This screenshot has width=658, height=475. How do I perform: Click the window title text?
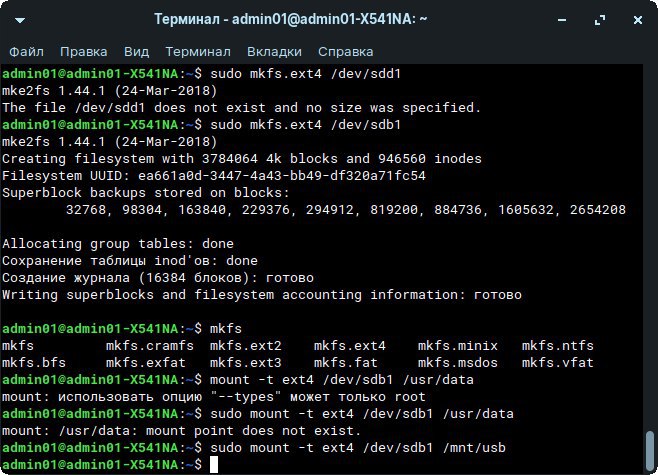[292, 19]
